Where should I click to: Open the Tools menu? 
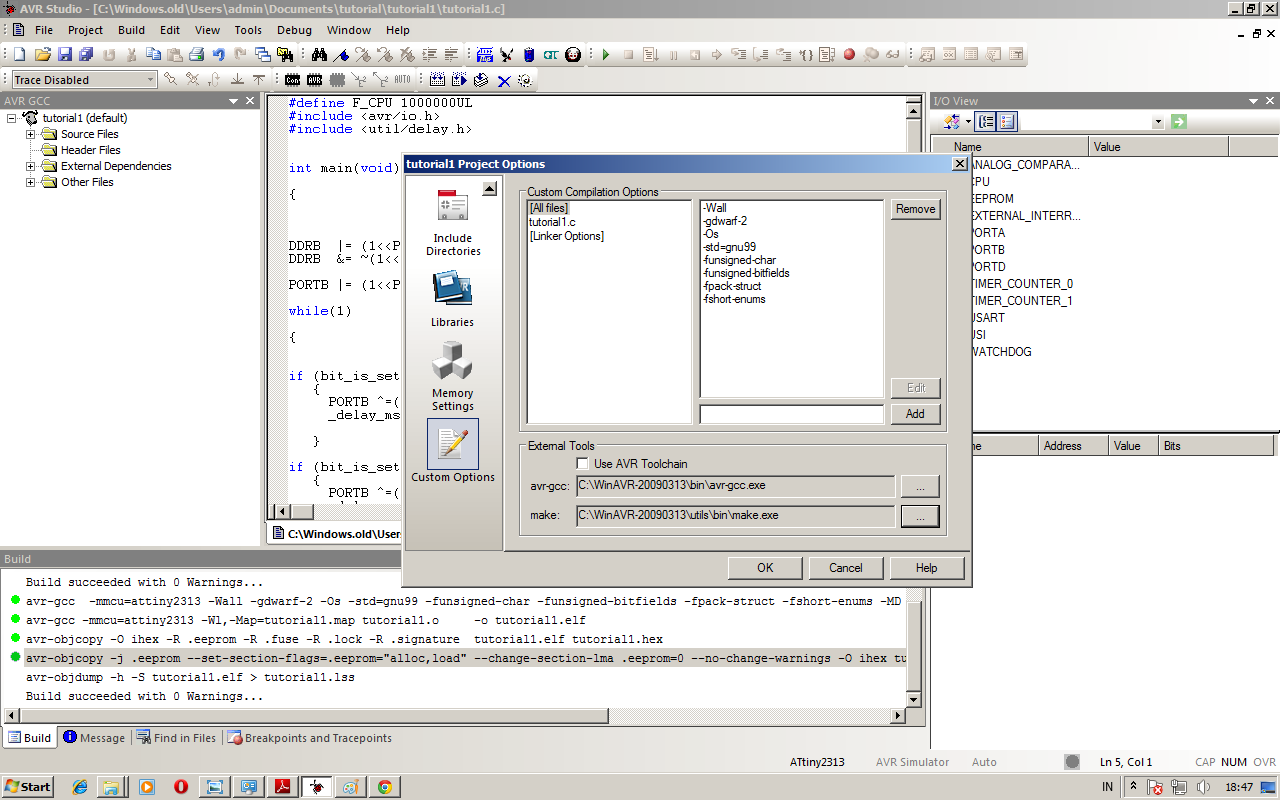pos(248,30)
